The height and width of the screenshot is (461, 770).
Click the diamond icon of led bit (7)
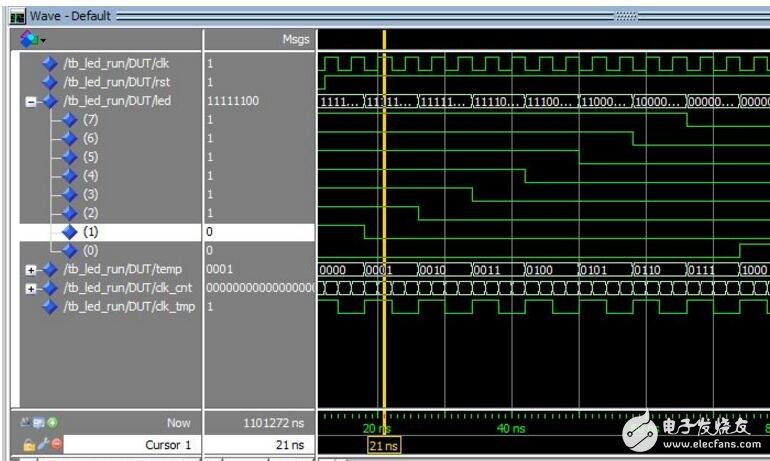pos(68,120)
